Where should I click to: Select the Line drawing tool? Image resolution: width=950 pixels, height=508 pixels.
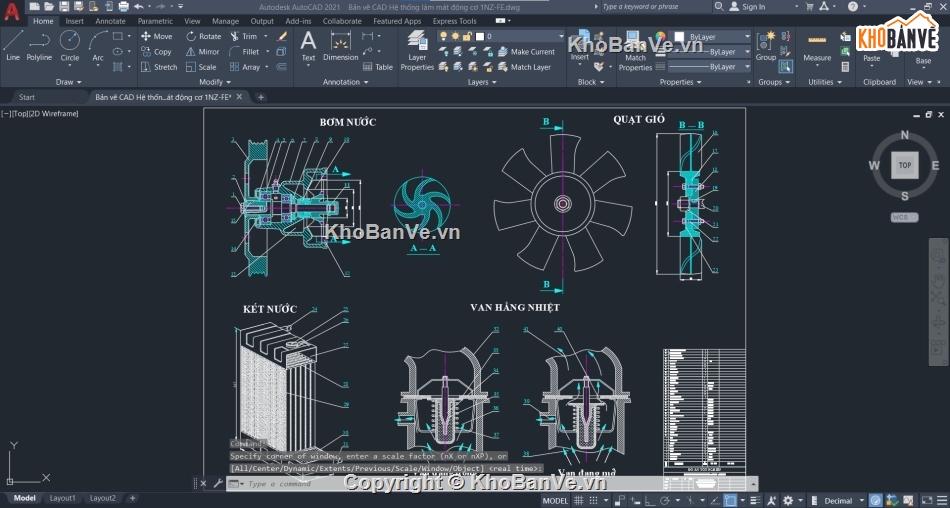[x=13, y=46]
